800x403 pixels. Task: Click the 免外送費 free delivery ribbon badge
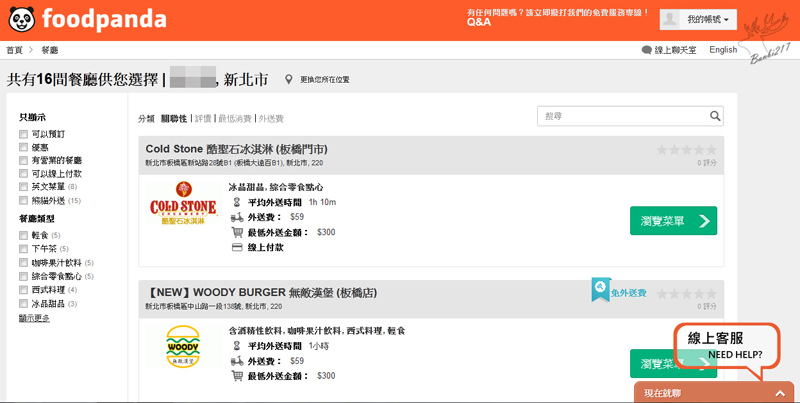[601, 290]
